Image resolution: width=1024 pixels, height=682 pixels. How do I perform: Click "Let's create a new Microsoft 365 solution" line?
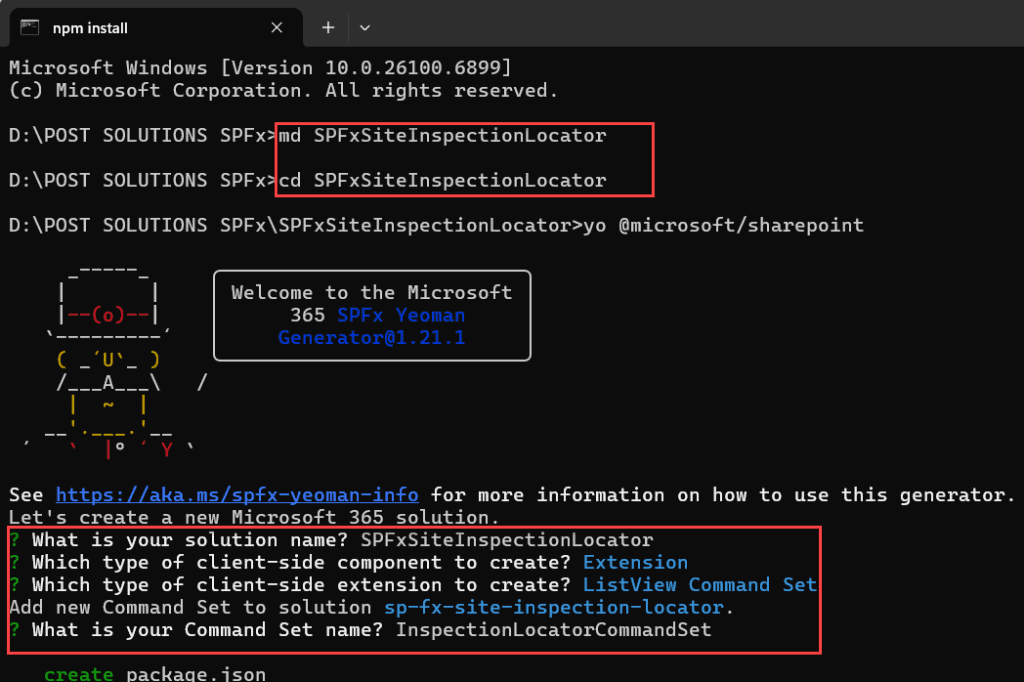[x=254, y=517]
